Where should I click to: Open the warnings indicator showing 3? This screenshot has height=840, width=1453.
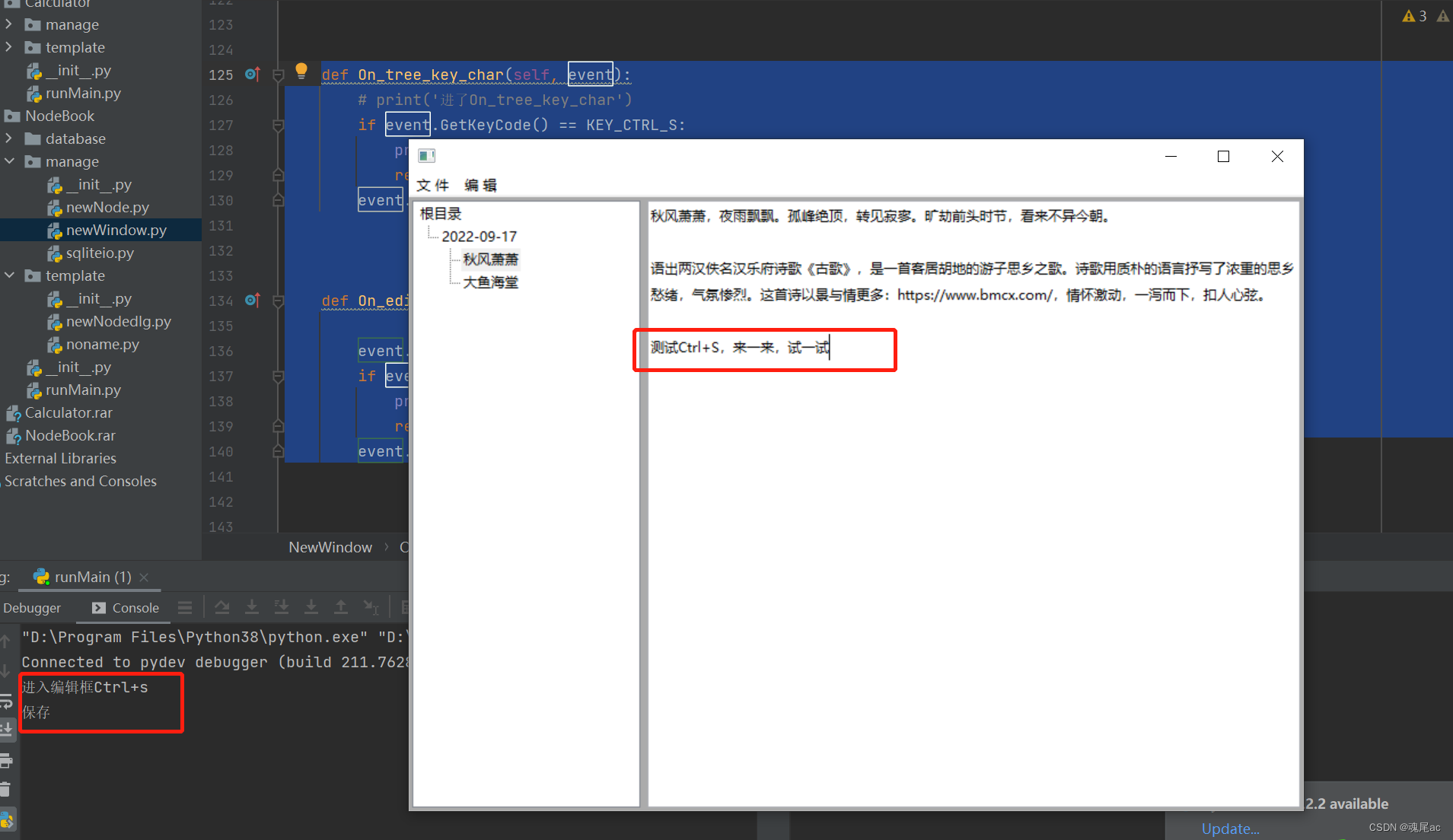point(1415,16)
